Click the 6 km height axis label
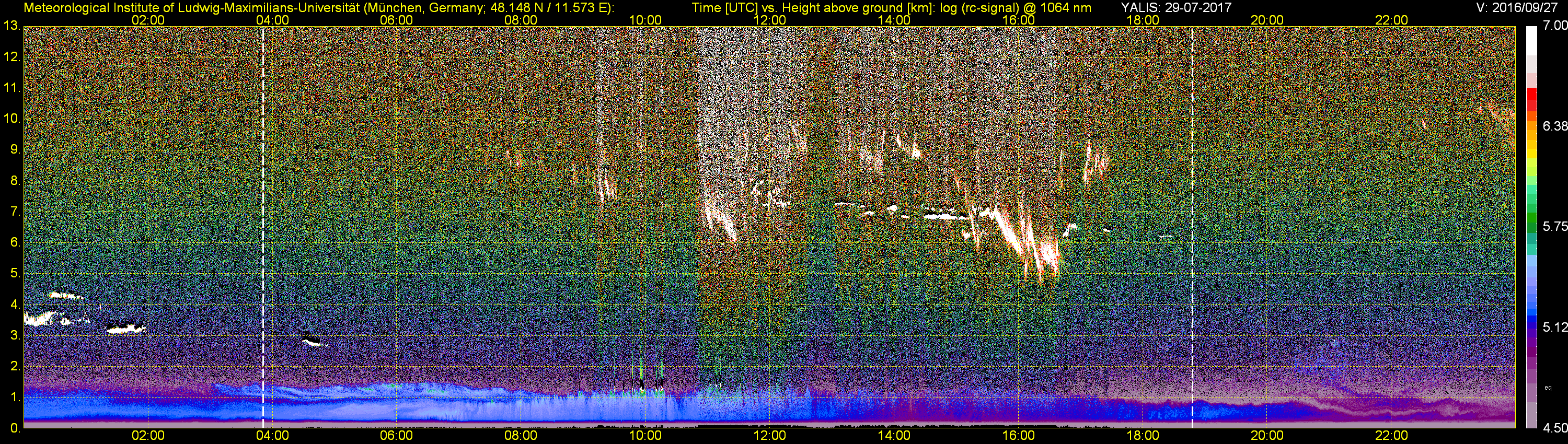Screen dimensions: 1568x444 click(15, 243)
